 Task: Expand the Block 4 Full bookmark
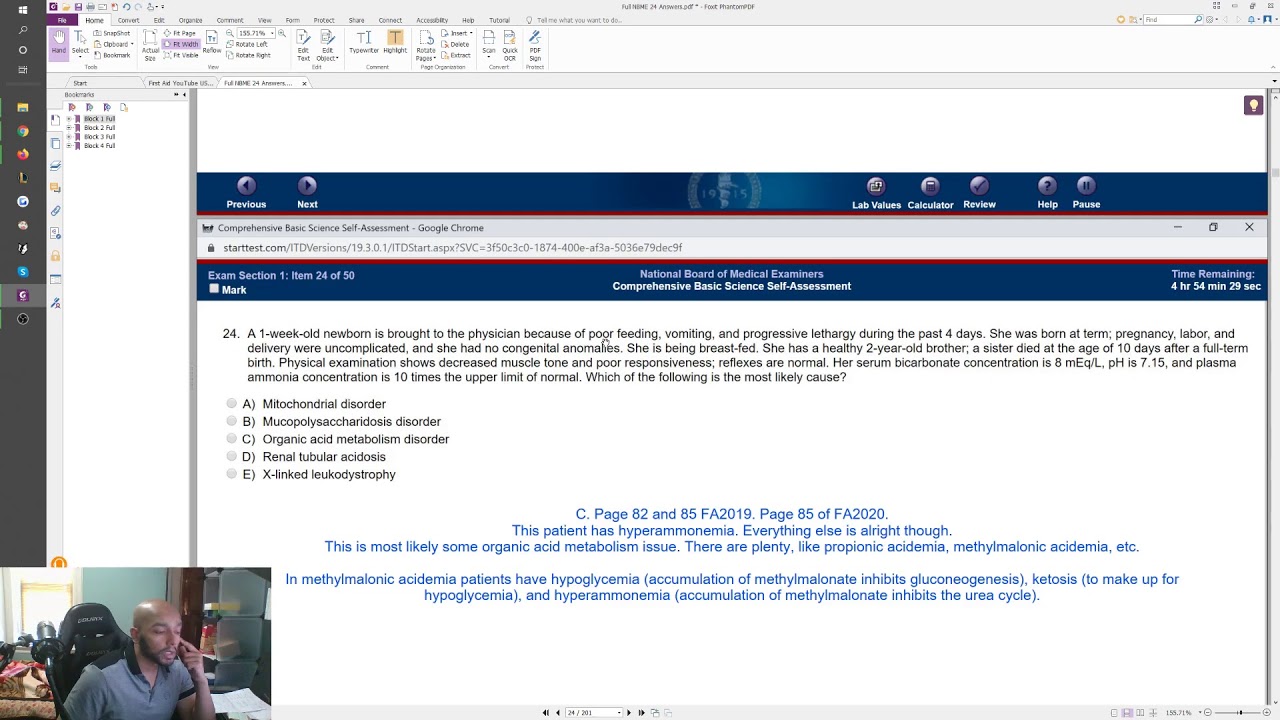[x=68, y=146]
